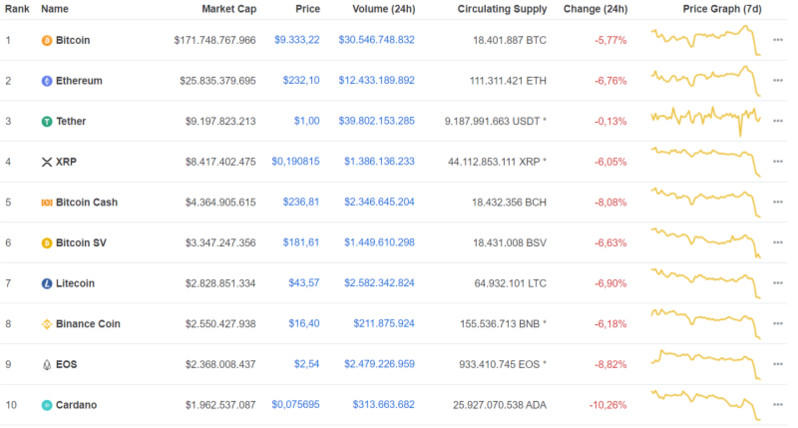This screenshot has height=428, width=798.
Task: Click the Tether coin logo icon
Action: [46, 121]
